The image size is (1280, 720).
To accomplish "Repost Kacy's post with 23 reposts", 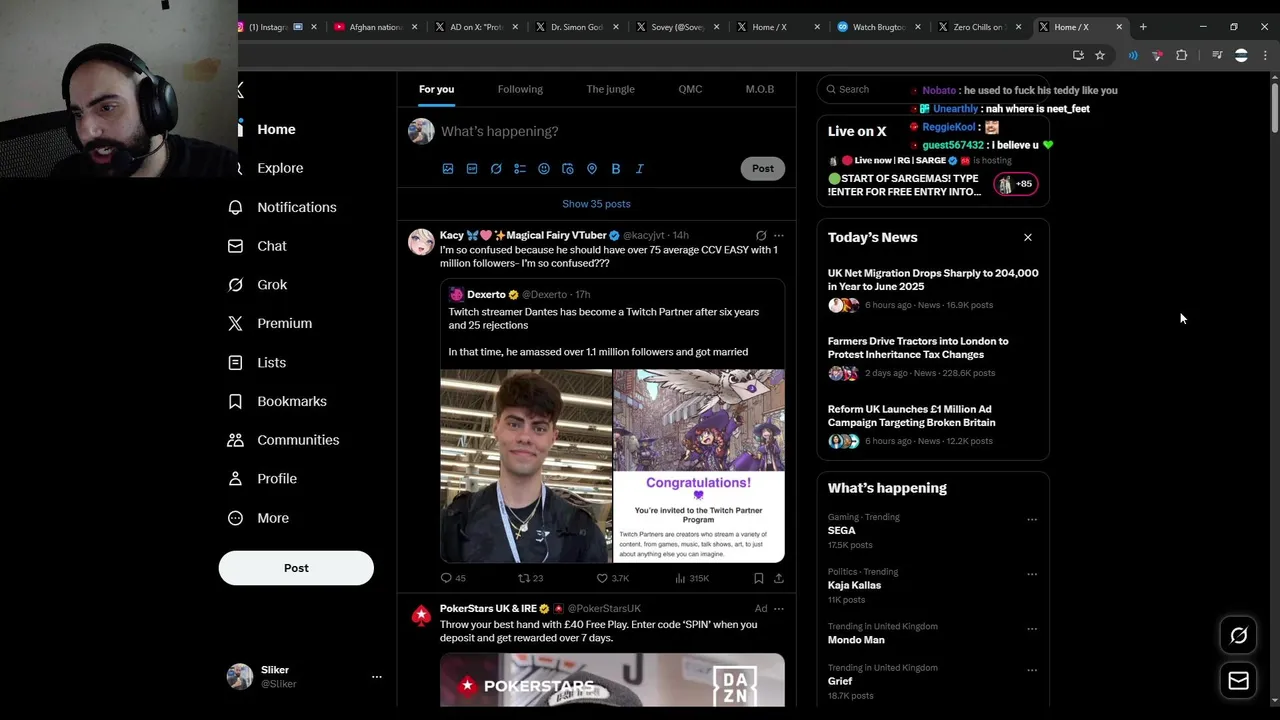I will pos(523,578).
